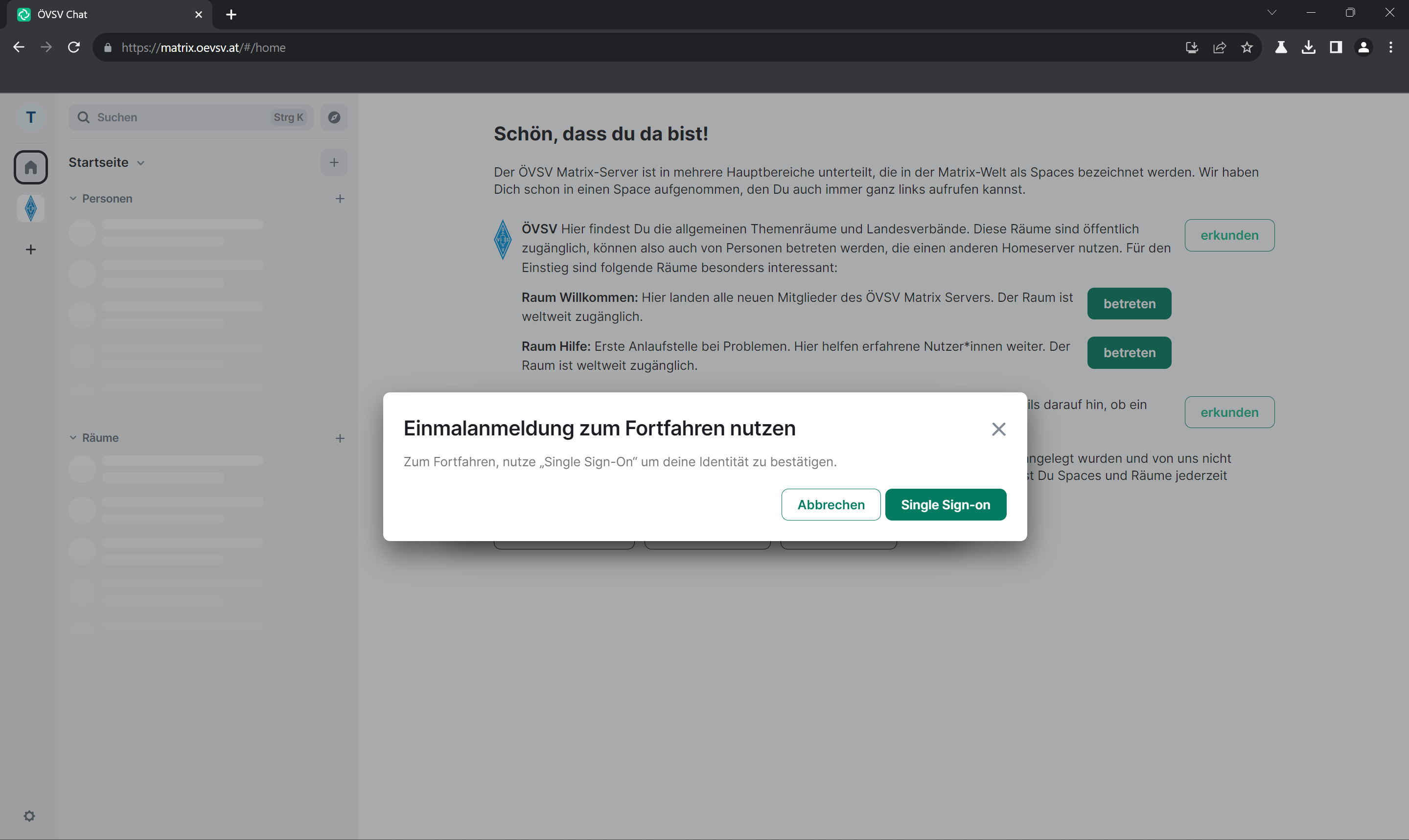1409x840 pixels.
Task: Close the Einmalanmeldung dialog with the X
Action: click(x=998, y=429)
